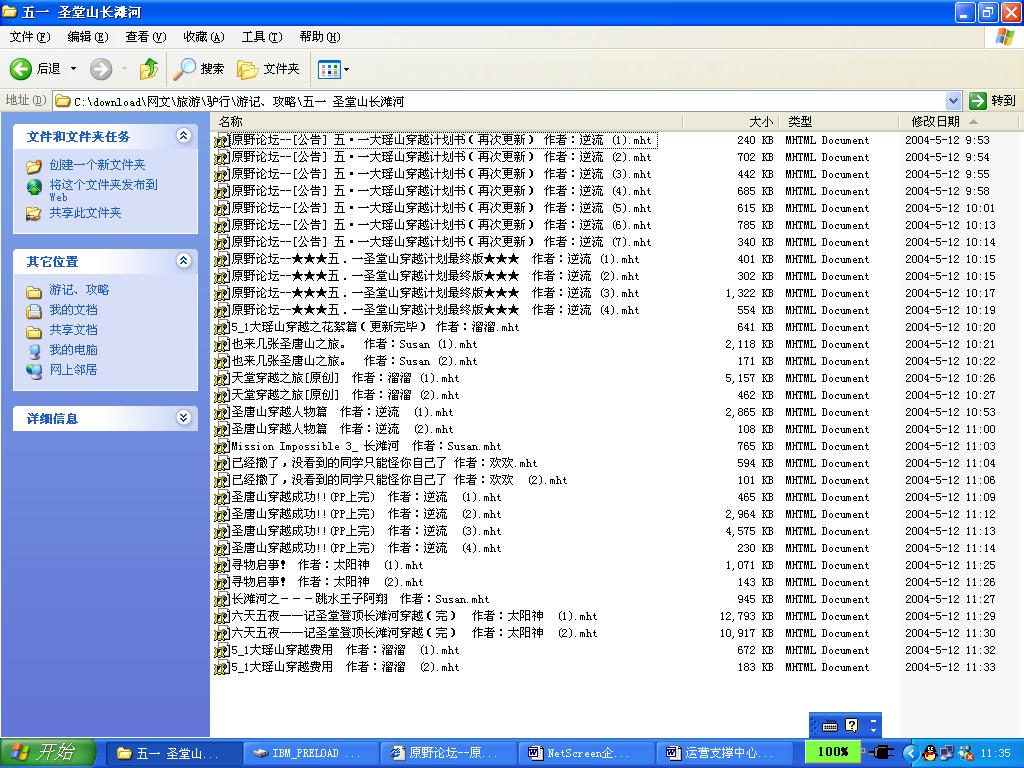This screenshot has height=768, width=1024.
Task: Open the 工具(T) menu
Action: (261, 37)
